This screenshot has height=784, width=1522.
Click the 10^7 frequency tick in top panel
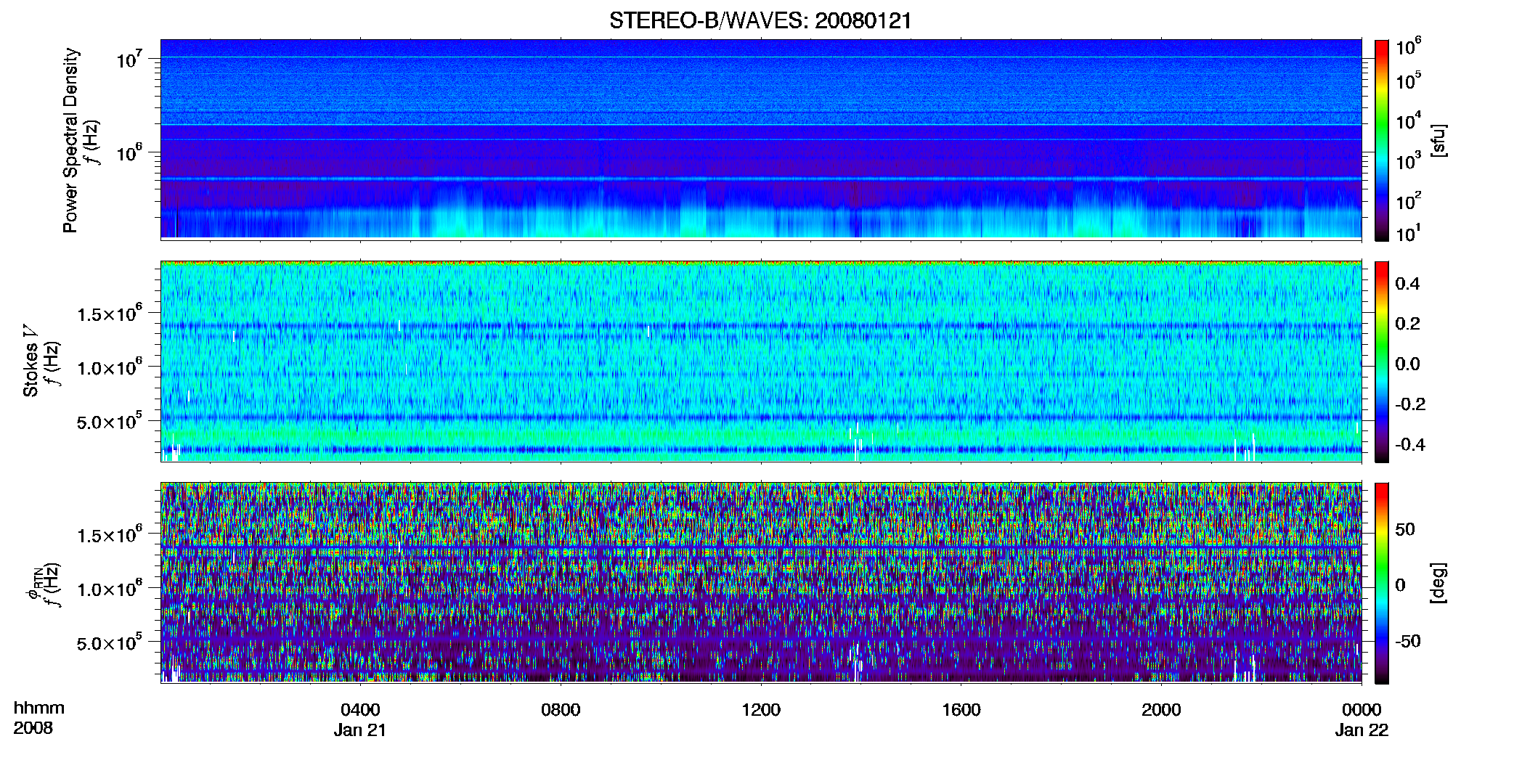pyautogui.click(x=129, y=58)
